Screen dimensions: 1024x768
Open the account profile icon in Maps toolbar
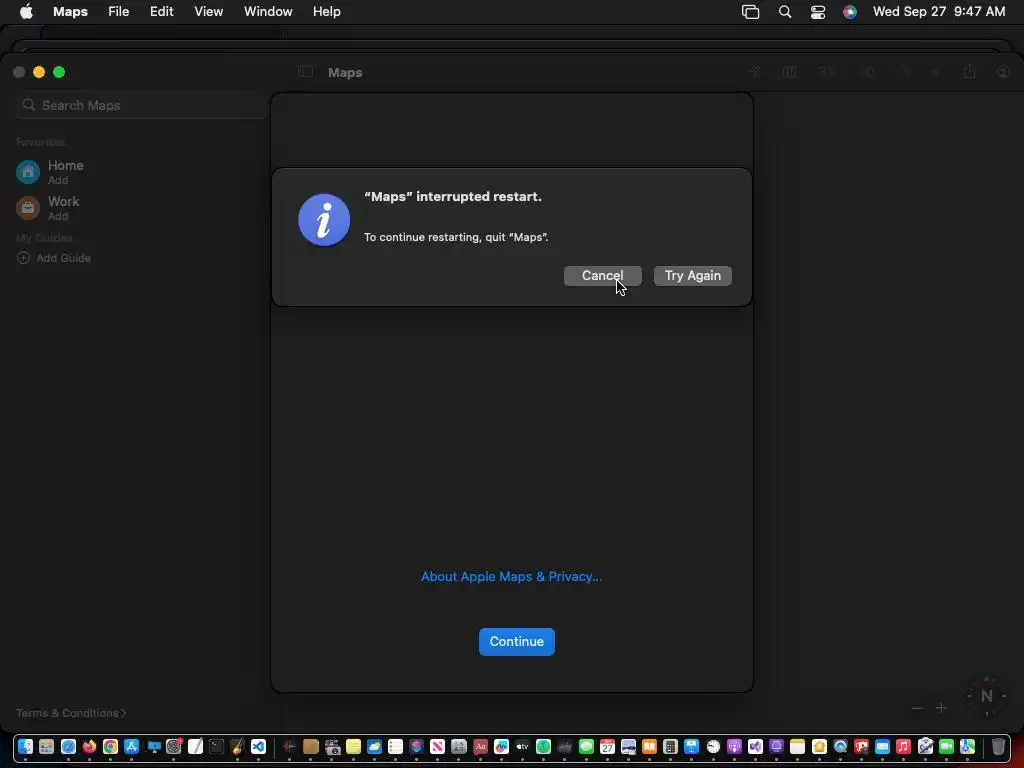tap(1004, 72)
